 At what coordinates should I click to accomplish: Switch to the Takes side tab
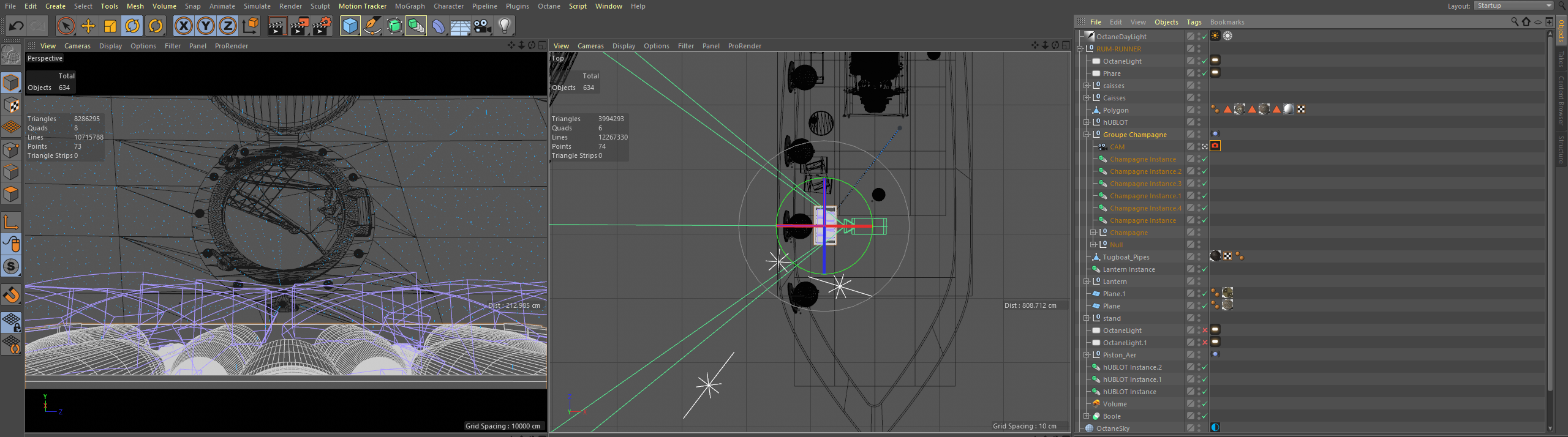(x=1561, y=59)
